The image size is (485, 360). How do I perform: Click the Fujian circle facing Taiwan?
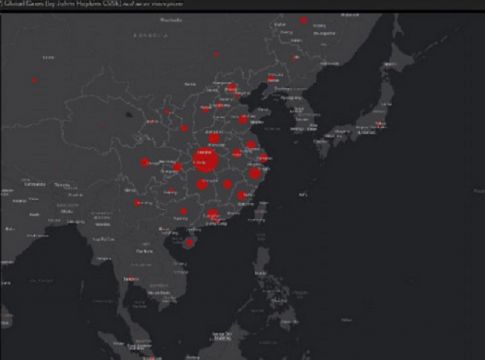coord(241,195)
